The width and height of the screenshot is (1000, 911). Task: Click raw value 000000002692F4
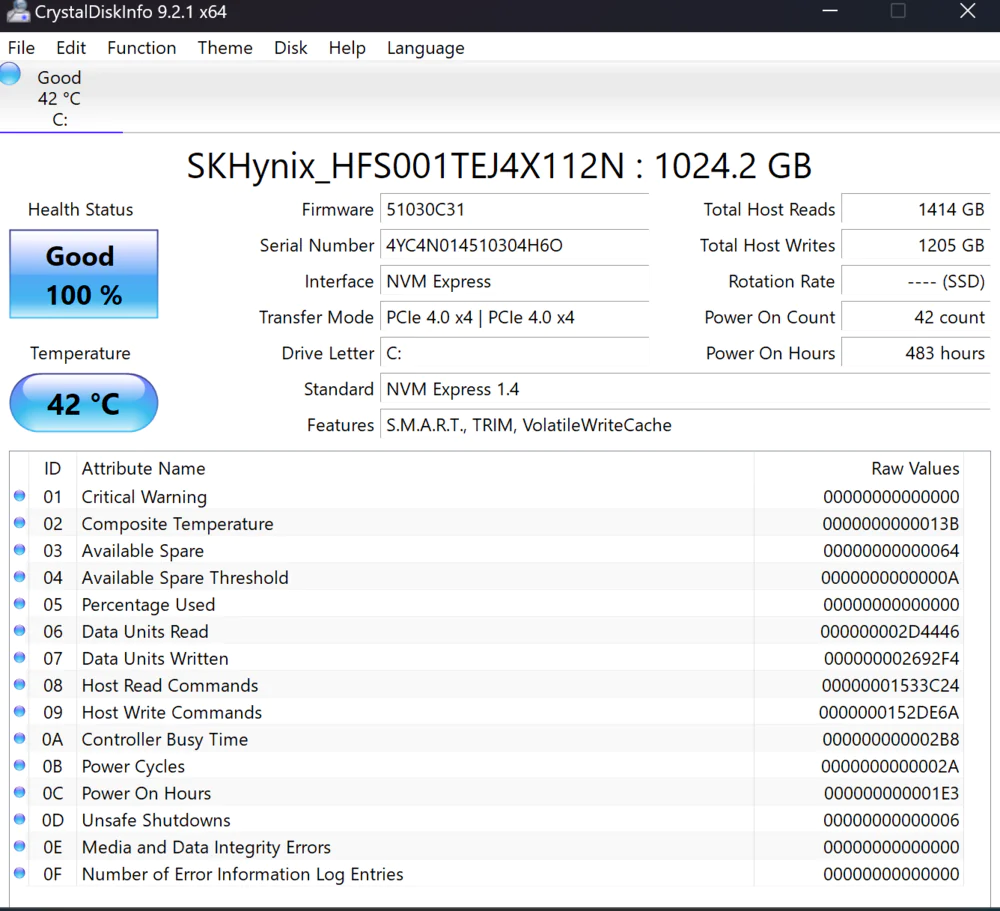pyautogui.click(x=892, y=658)
